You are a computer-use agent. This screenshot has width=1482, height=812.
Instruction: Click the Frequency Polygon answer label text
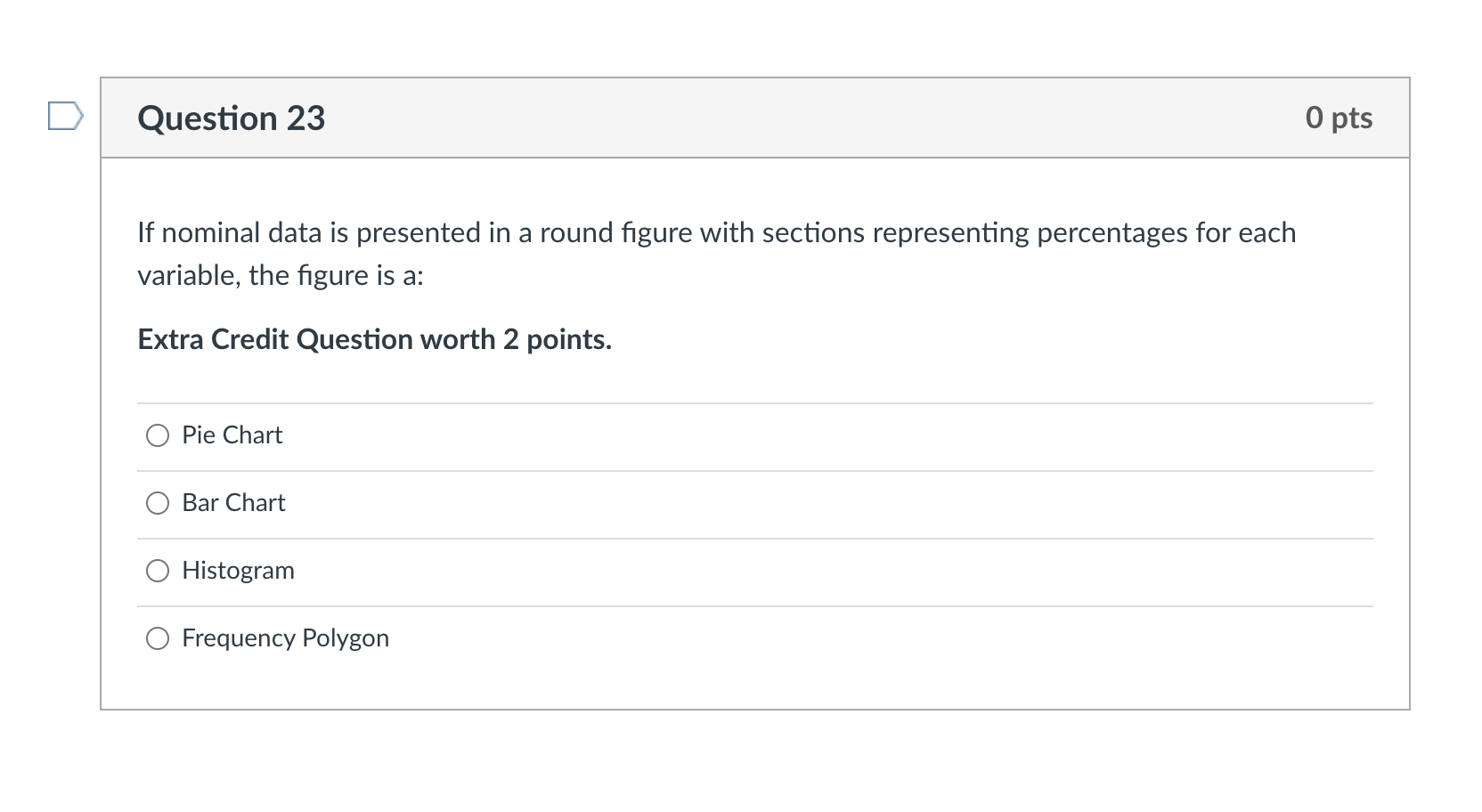click(285, 638)
